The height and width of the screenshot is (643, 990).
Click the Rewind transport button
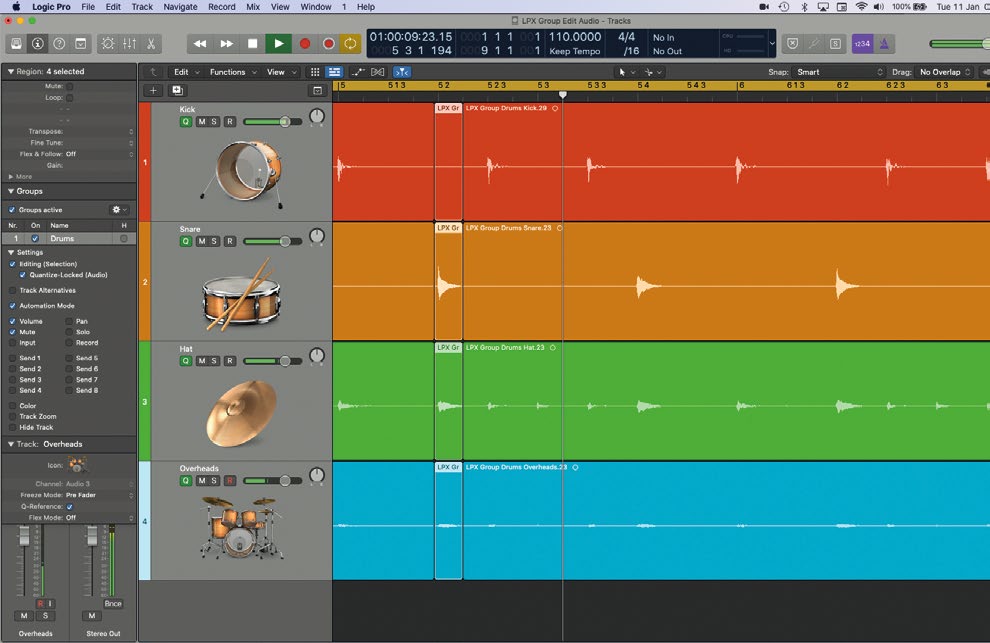coord(200,44)
